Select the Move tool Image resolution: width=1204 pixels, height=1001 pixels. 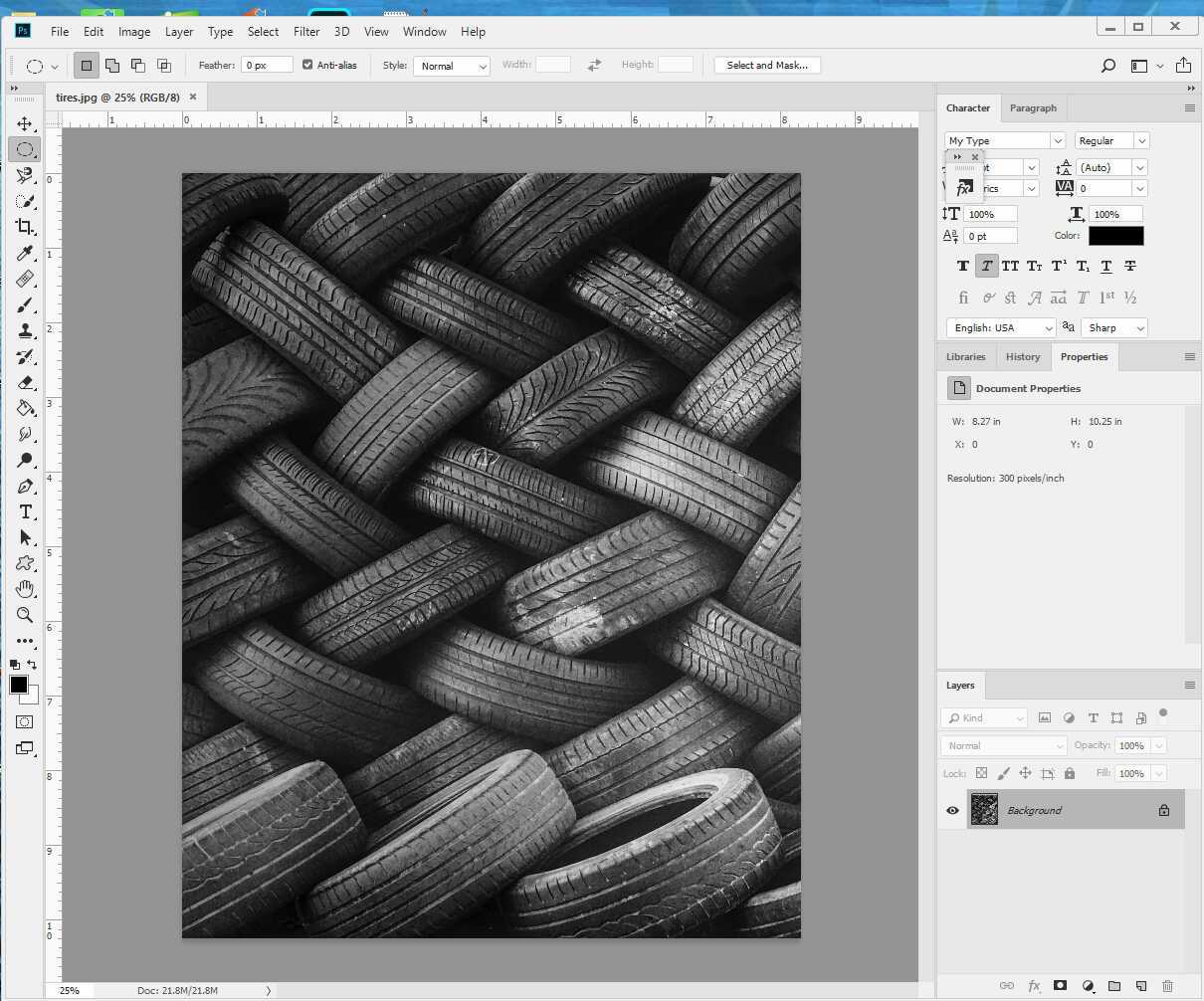pyautogui.click(x=25, y=123)
